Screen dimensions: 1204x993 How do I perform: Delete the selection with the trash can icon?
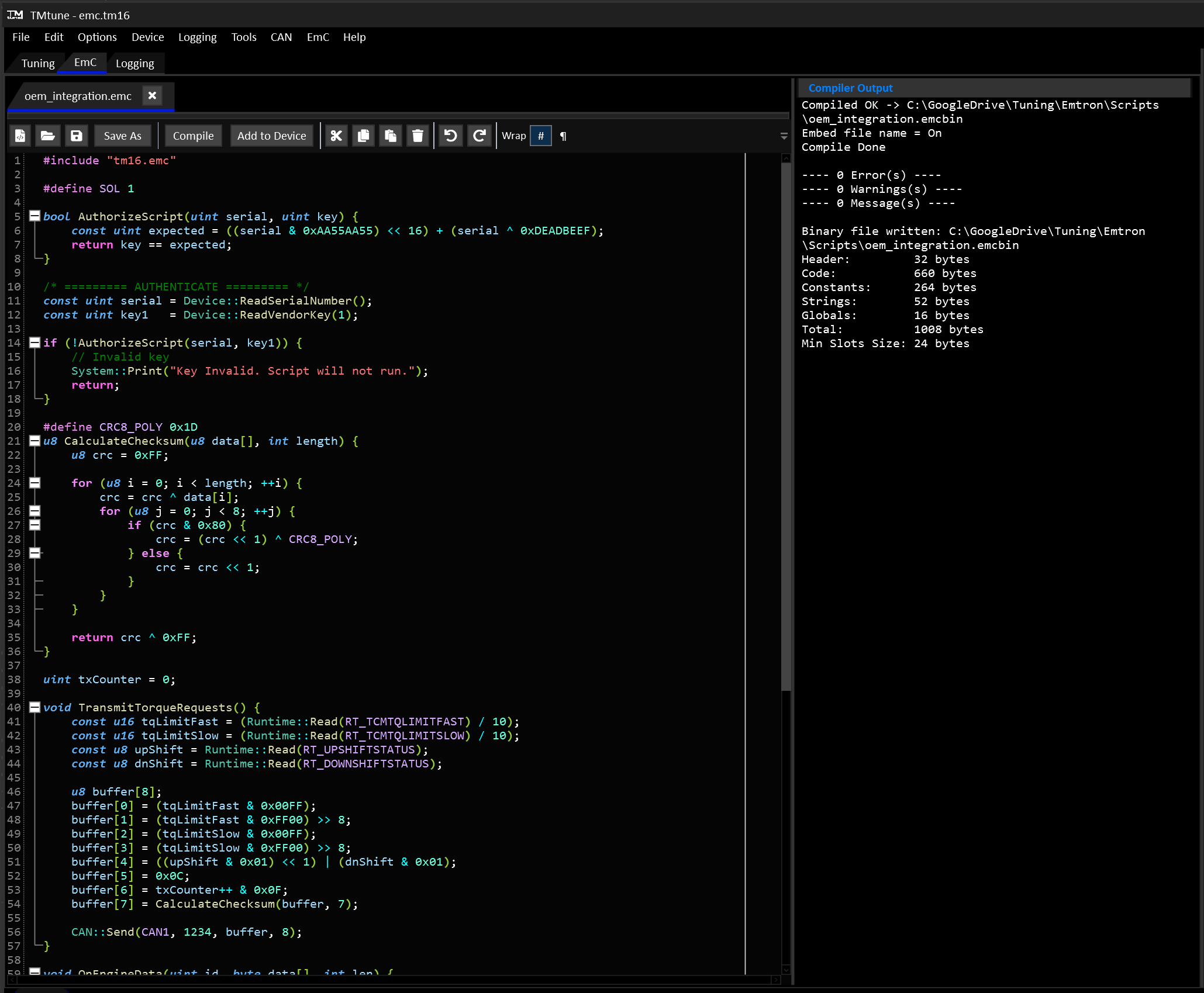coord(418,136)
